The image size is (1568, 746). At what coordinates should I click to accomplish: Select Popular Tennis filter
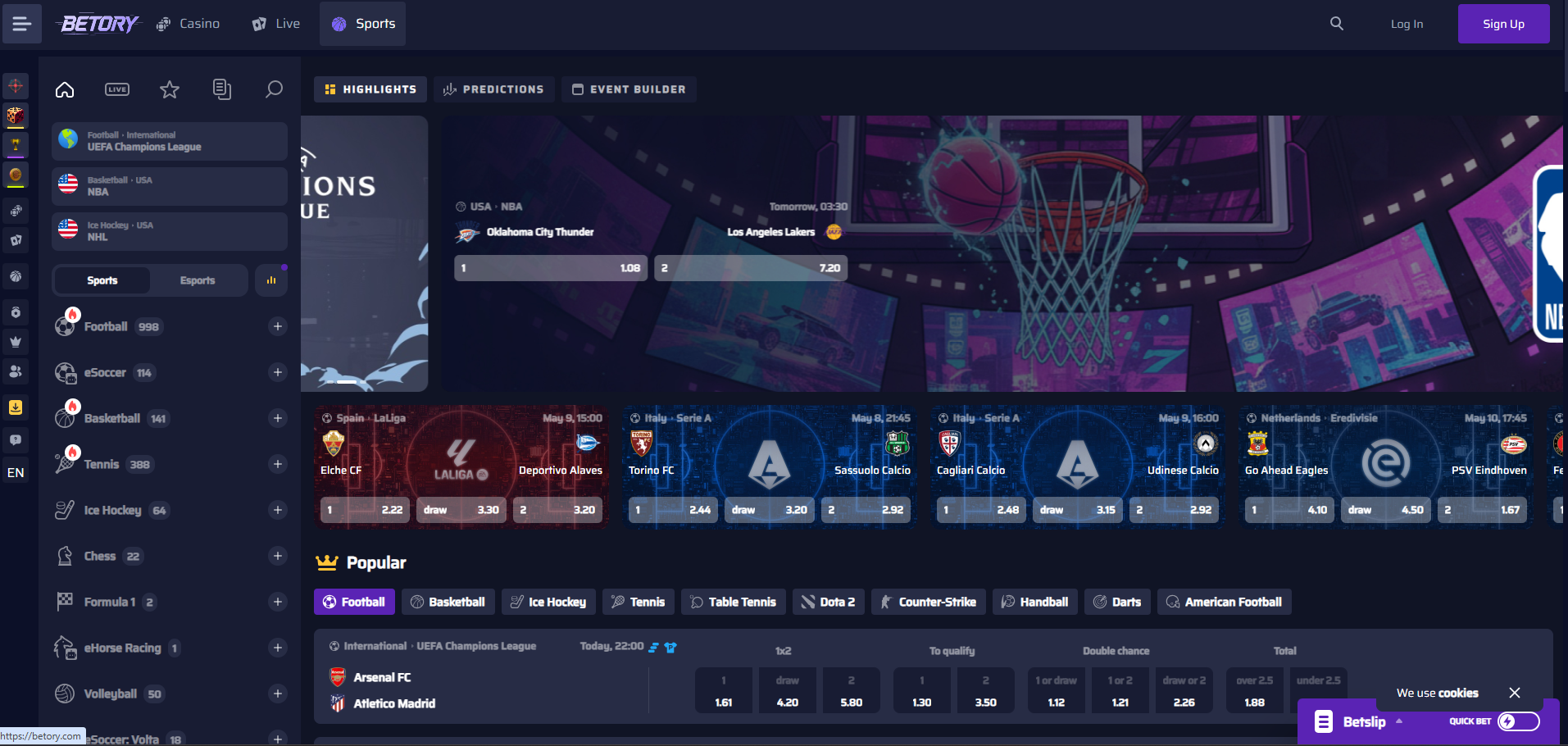tap(639, 602)
